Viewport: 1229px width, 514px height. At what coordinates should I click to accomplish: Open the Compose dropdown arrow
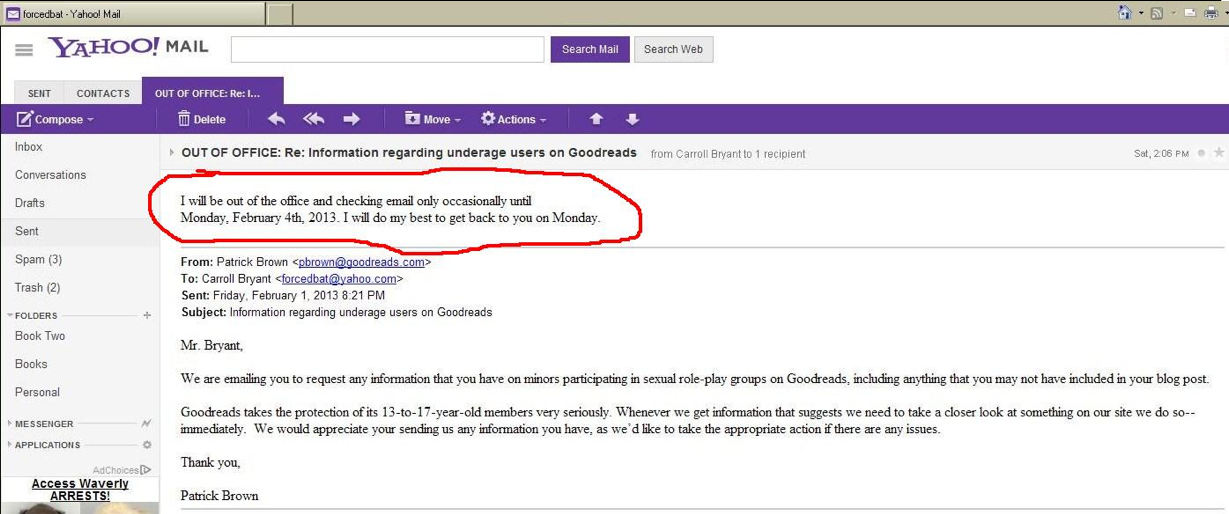click(90, 120)
